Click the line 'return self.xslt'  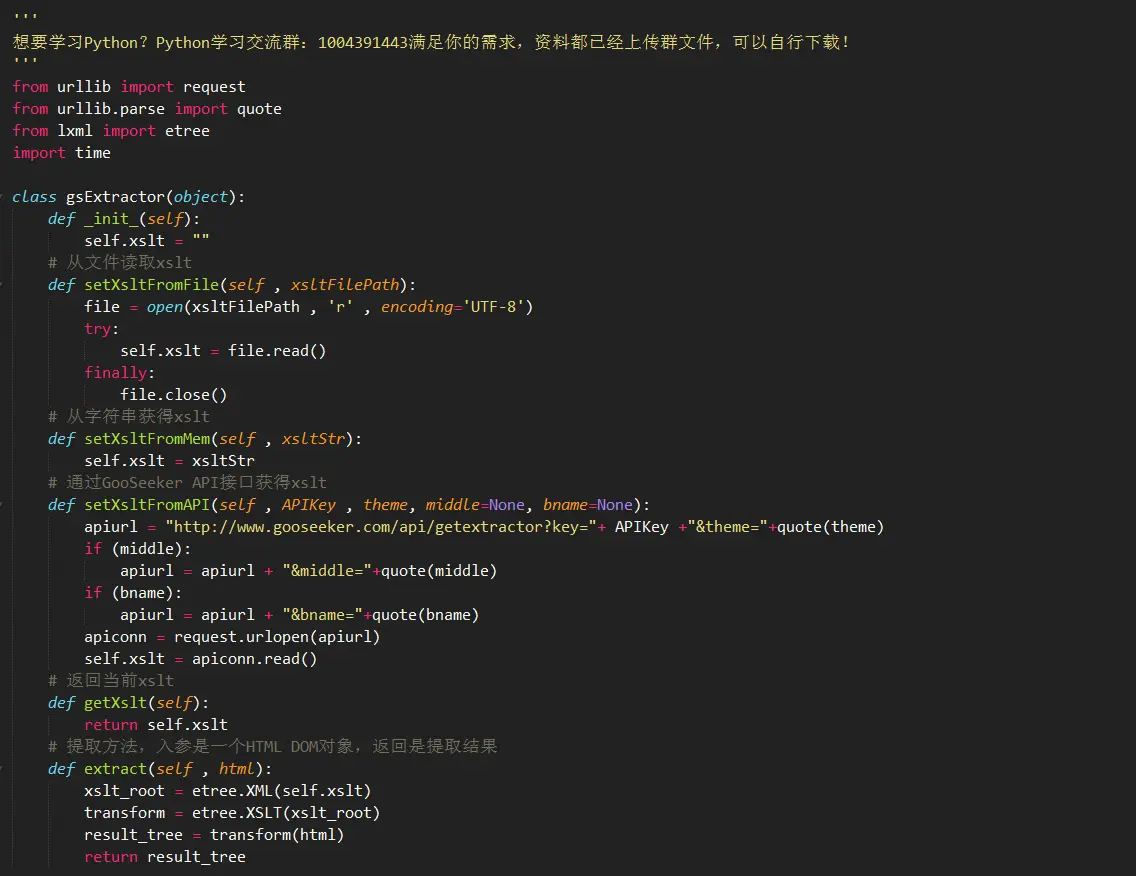pos(156,725)
